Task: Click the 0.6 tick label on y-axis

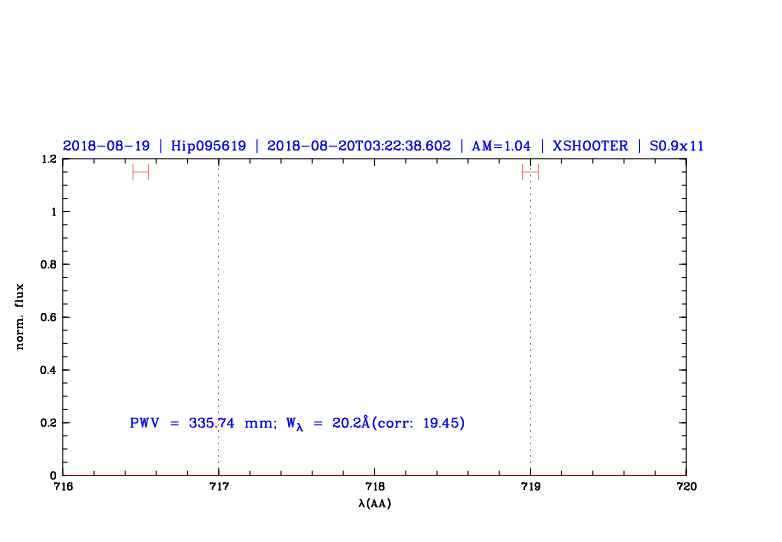Action: tap(47, 317)
